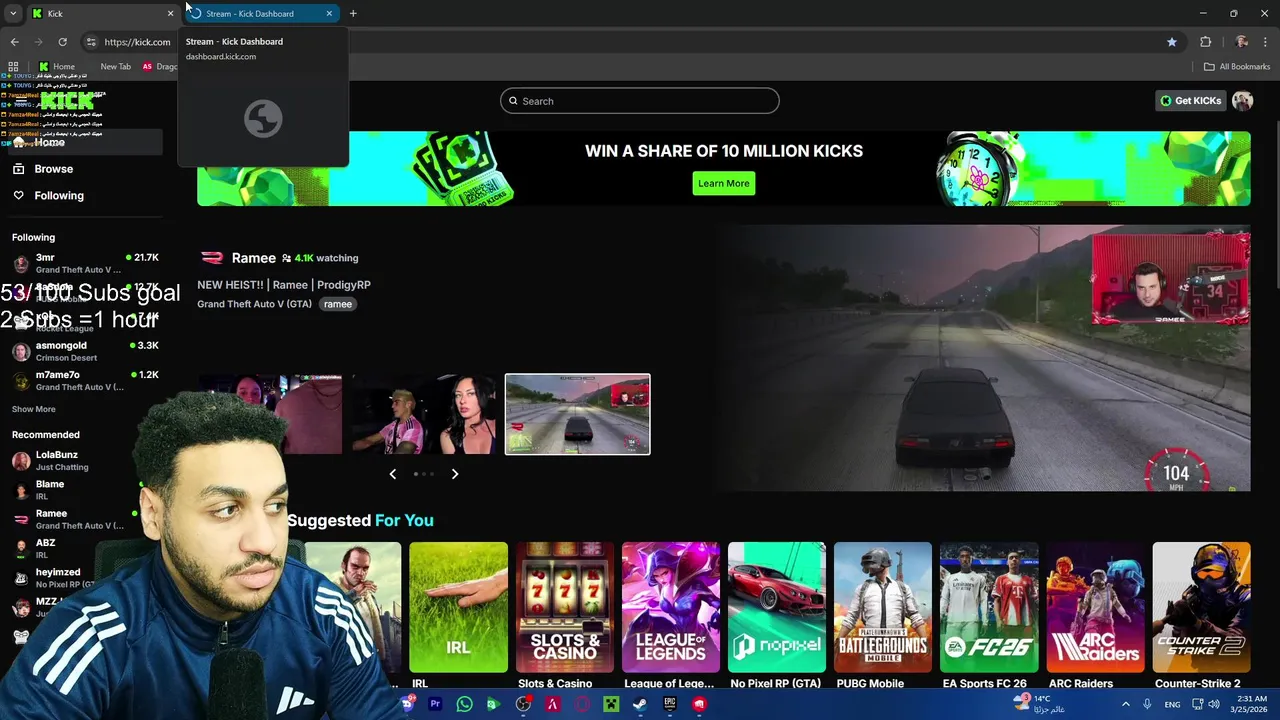Open Chrome three-dot menu
The width and height of the screenshot is (1280, 720).
coord(1266,42)
